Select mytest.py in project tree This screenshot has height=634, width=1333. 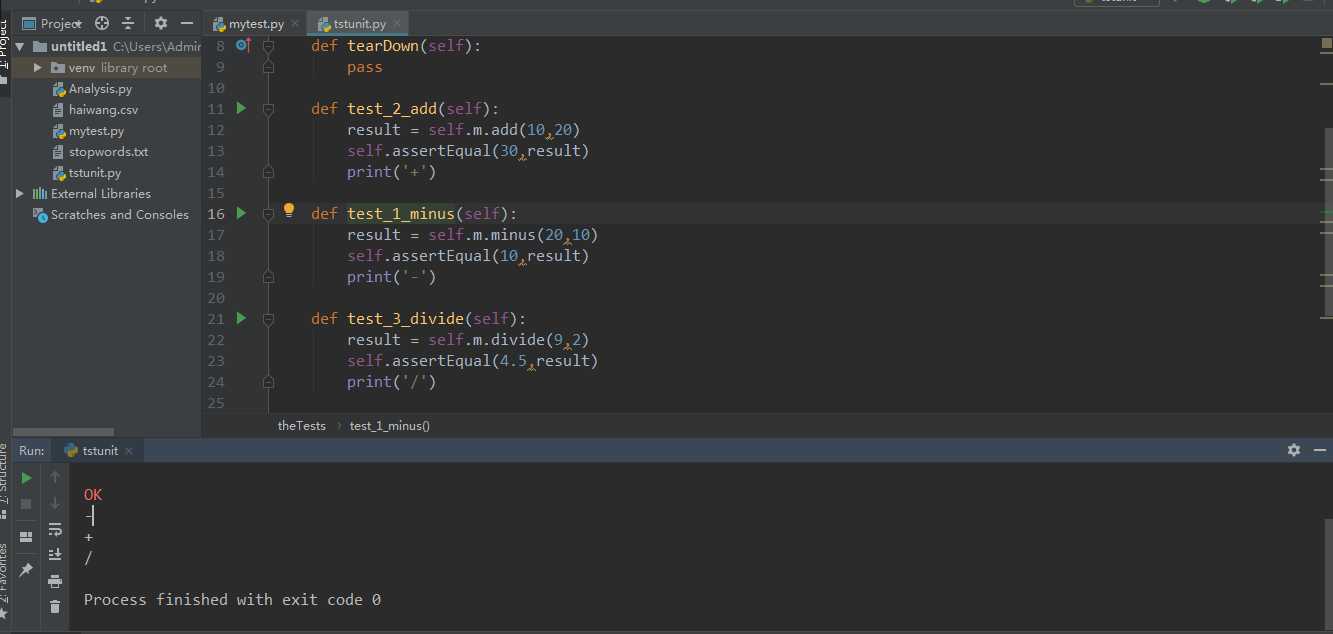click(x=96, y=131)
